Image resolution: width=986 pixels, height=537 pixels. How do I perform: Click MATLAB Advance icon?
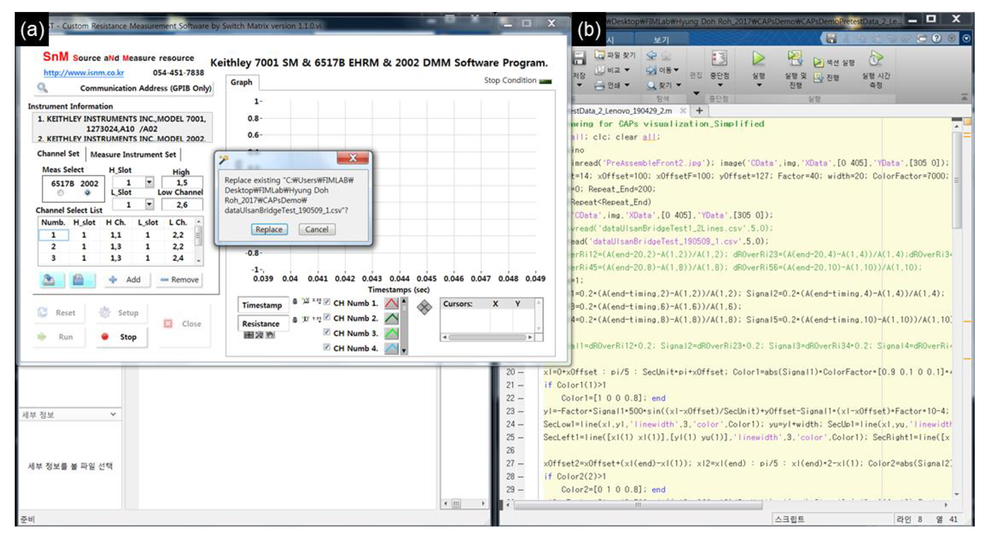(818, 78)
